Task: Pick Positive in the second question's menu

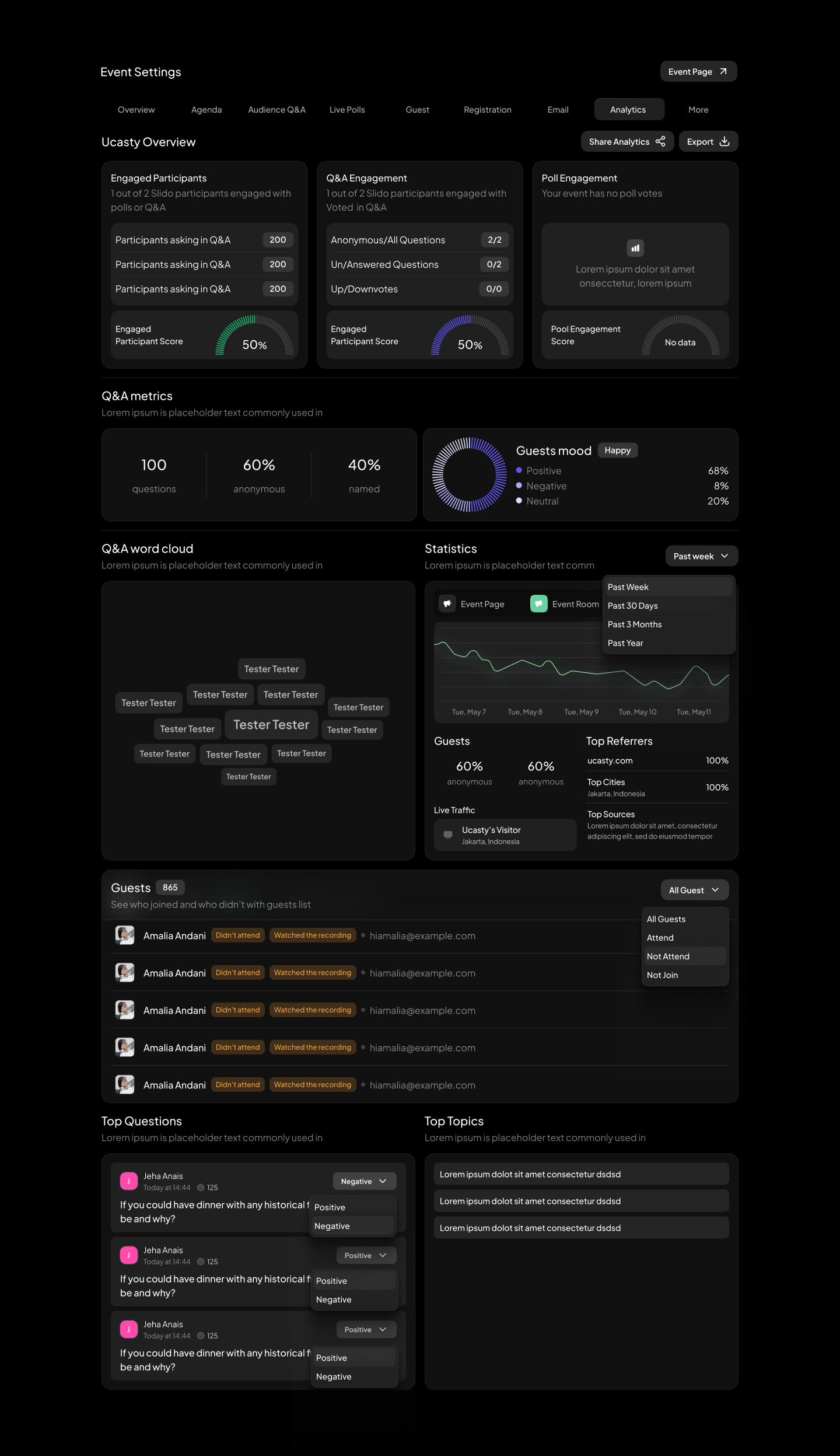Action: pyautogui.click(x=354, y=1280)
